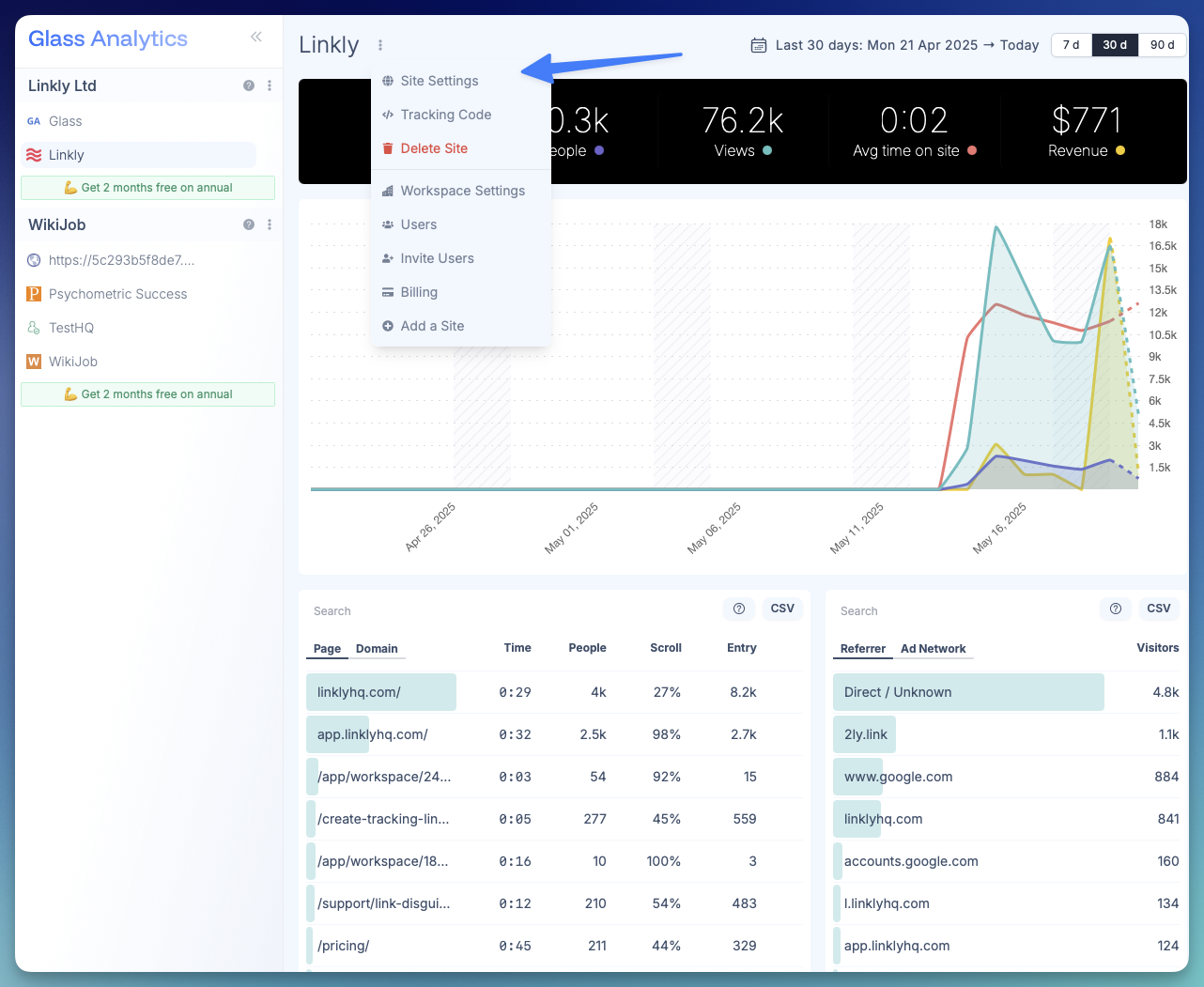Image resolution: width=1204 pixels, height=987 pixels.
Task: Toggle the Revenue metric card
Action: coord(1087,131)
